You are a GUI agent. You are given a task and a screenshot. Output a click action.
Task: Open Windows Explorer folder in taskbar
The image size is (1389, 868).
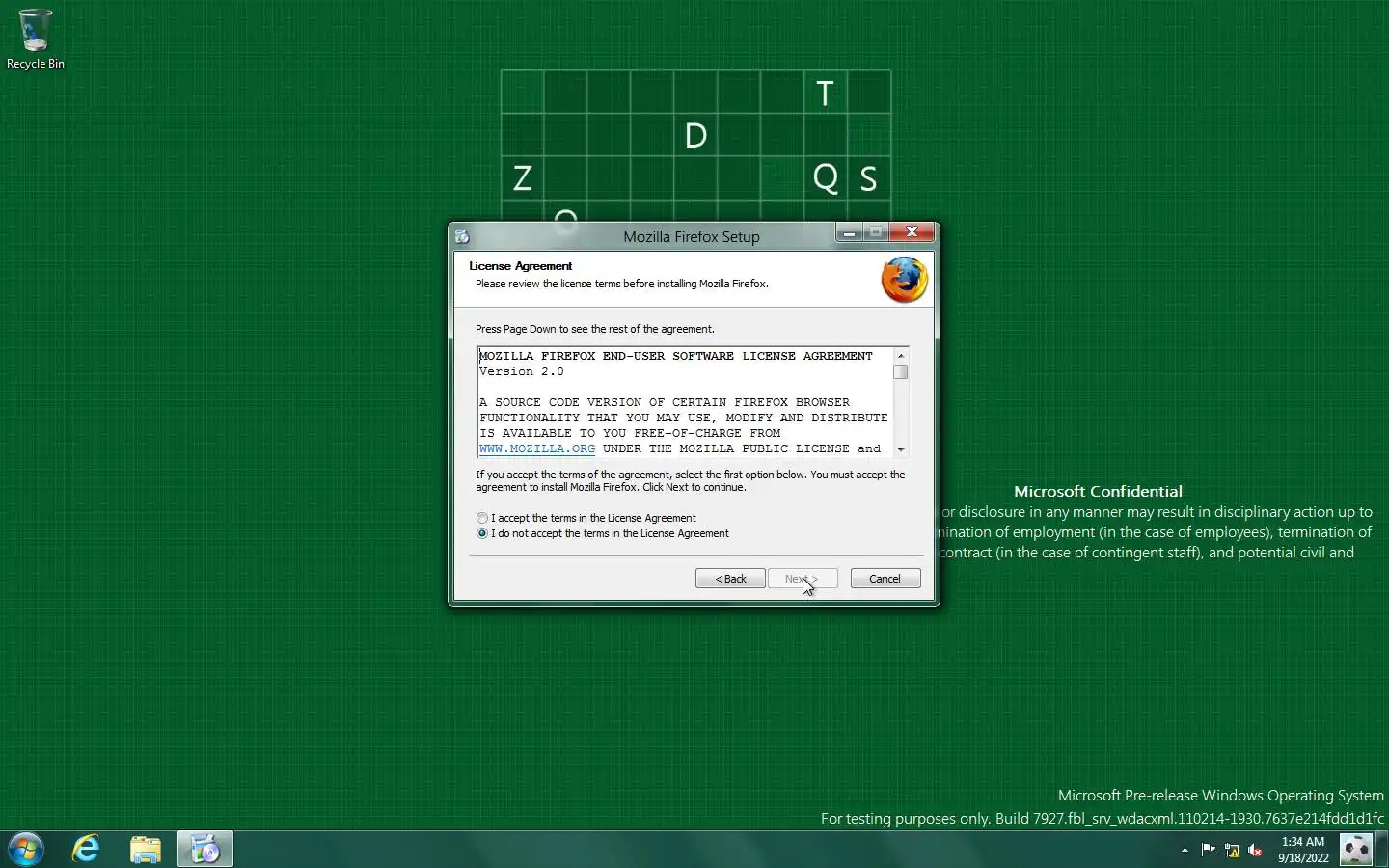coord(146,850)
